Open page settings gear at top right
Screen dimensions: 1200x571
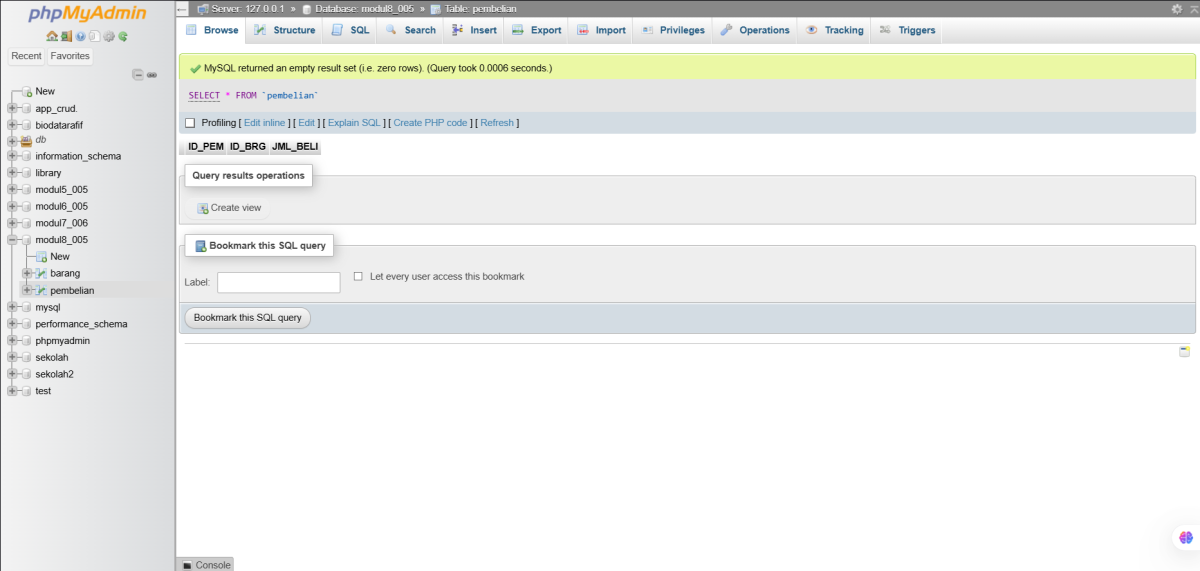point(1177,8)
